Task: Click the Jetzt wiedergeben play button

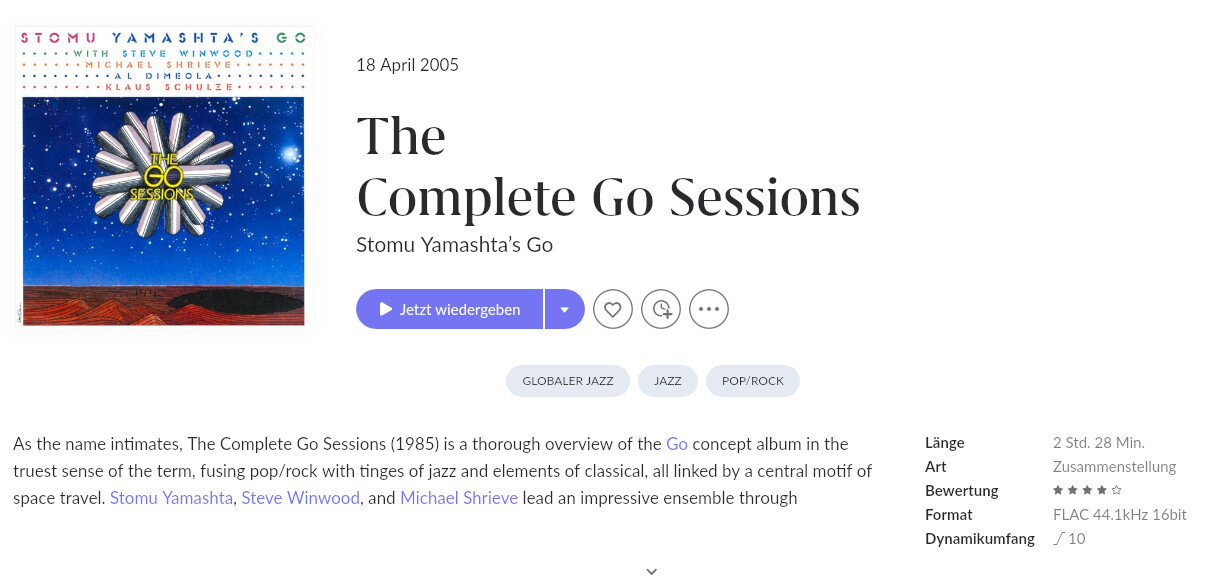Action: click(x=449, y=309)
